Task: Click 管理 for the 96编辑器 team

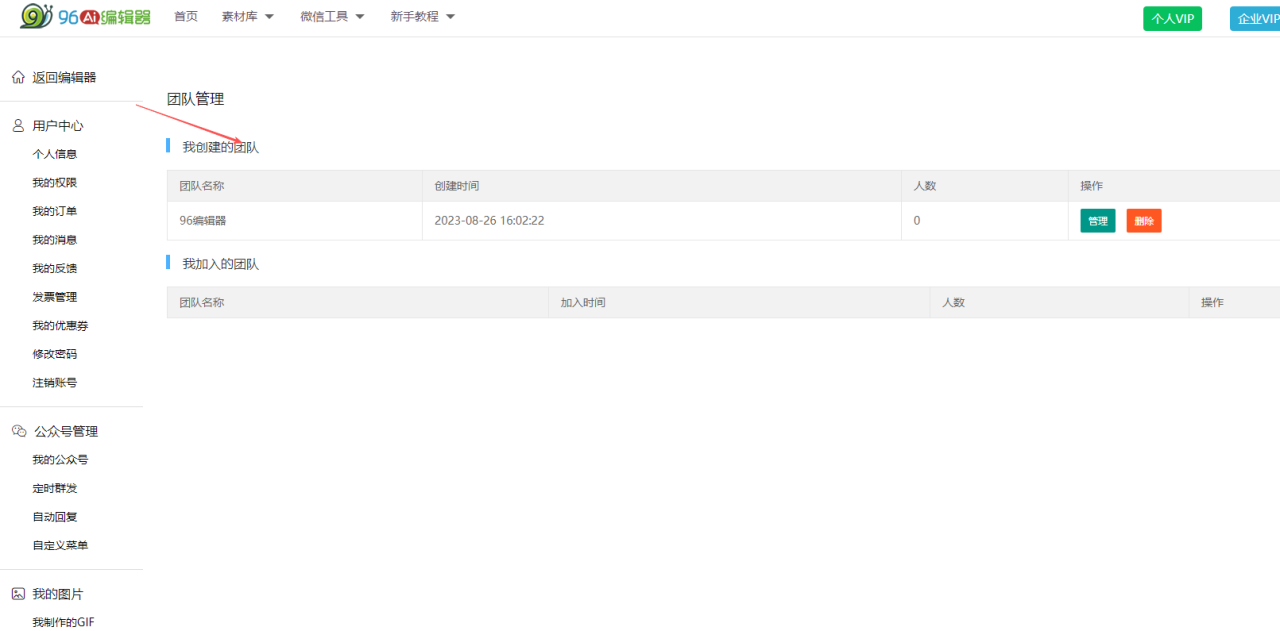Action: point(1098,221)
